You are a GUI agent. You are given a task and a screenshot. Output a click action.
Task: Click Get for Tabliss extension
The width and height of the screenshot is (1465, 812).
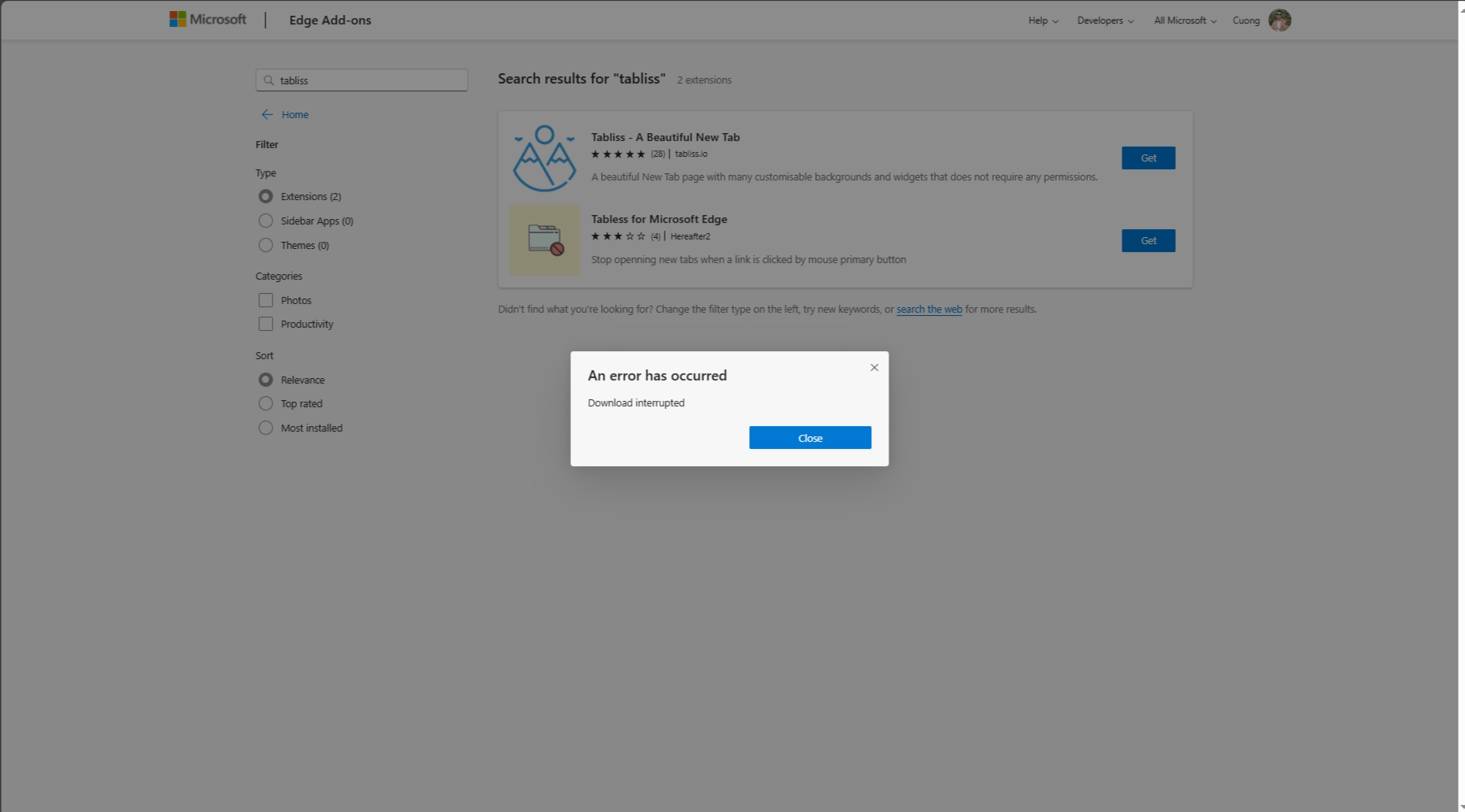[1148, 158]
